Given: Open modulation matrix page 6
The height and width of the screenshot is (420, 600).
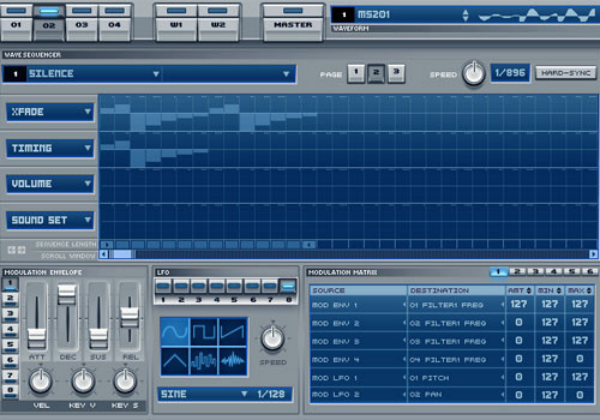Looking at the screenshot, I should click(590, 272).
